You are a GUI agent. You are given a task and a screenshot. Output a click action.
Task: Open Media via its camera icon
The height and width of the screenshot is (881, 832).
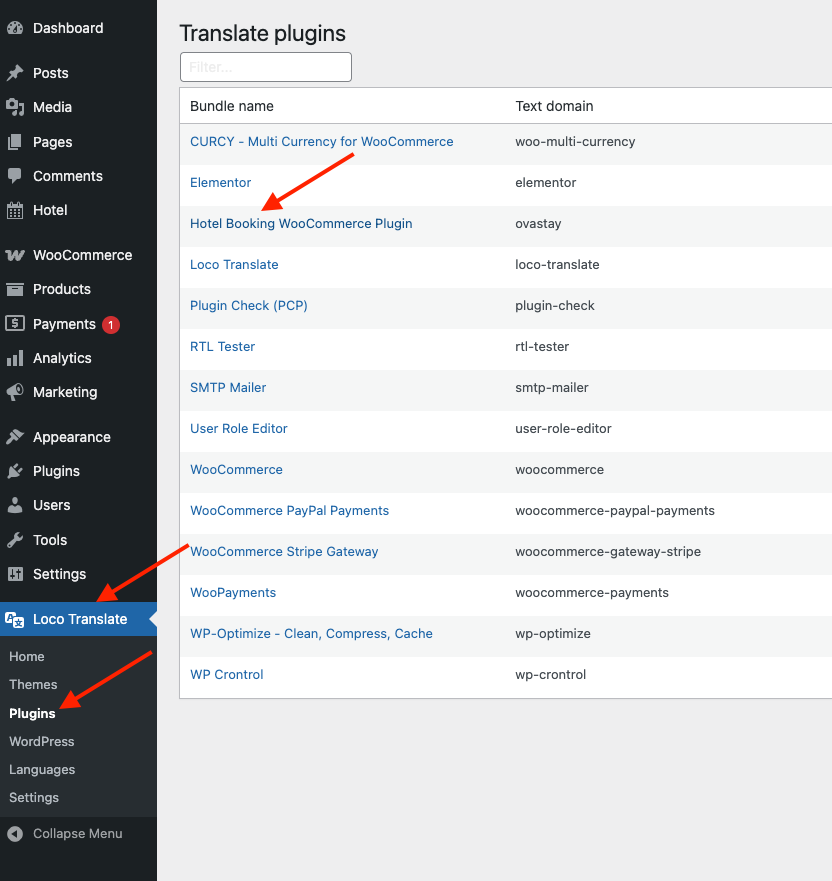click(15, 107)
